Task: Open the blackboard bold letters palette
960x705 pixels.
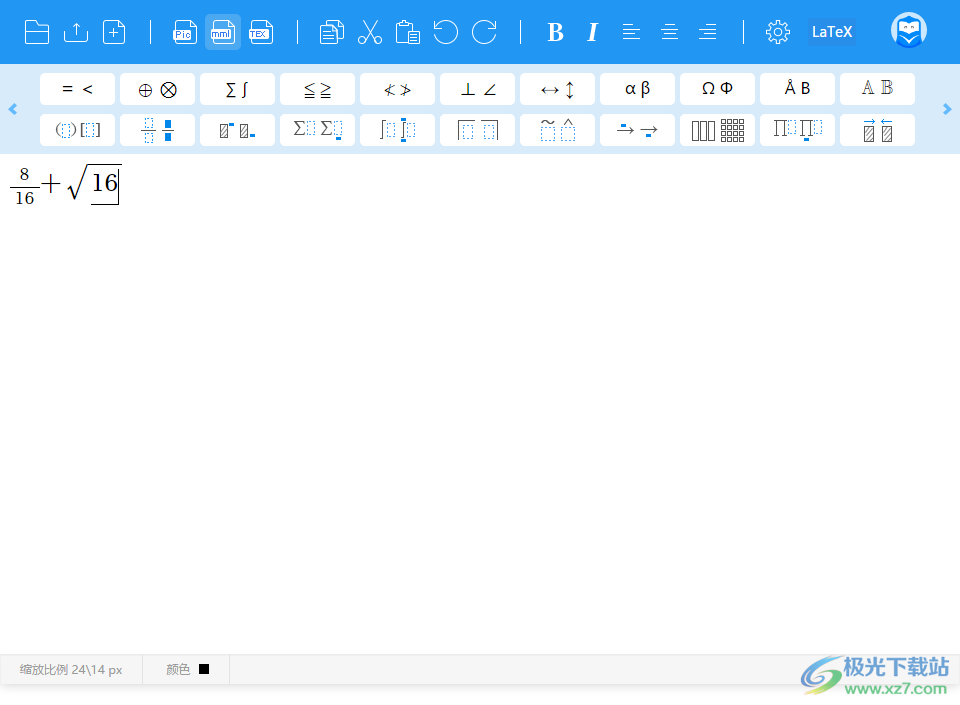Action: (877, 89)
